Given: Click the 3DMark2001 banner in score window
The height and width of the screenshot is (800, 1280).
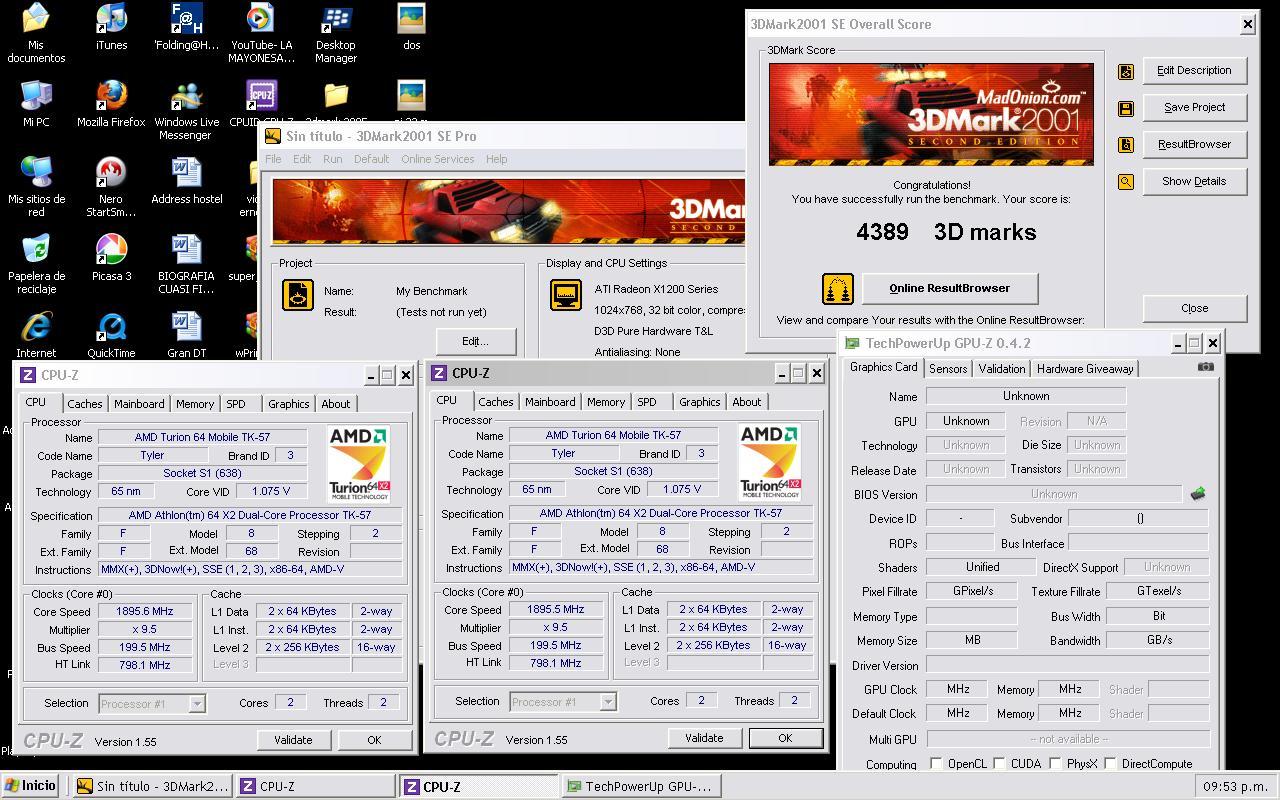Looking at the screenshot, I should (x=931, y=115).
